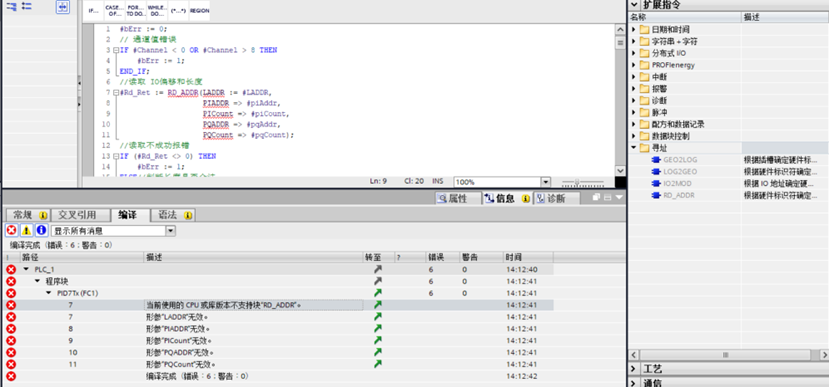
Task: Collapse the PLC_1 row in compile results
Action: point(26,269)
